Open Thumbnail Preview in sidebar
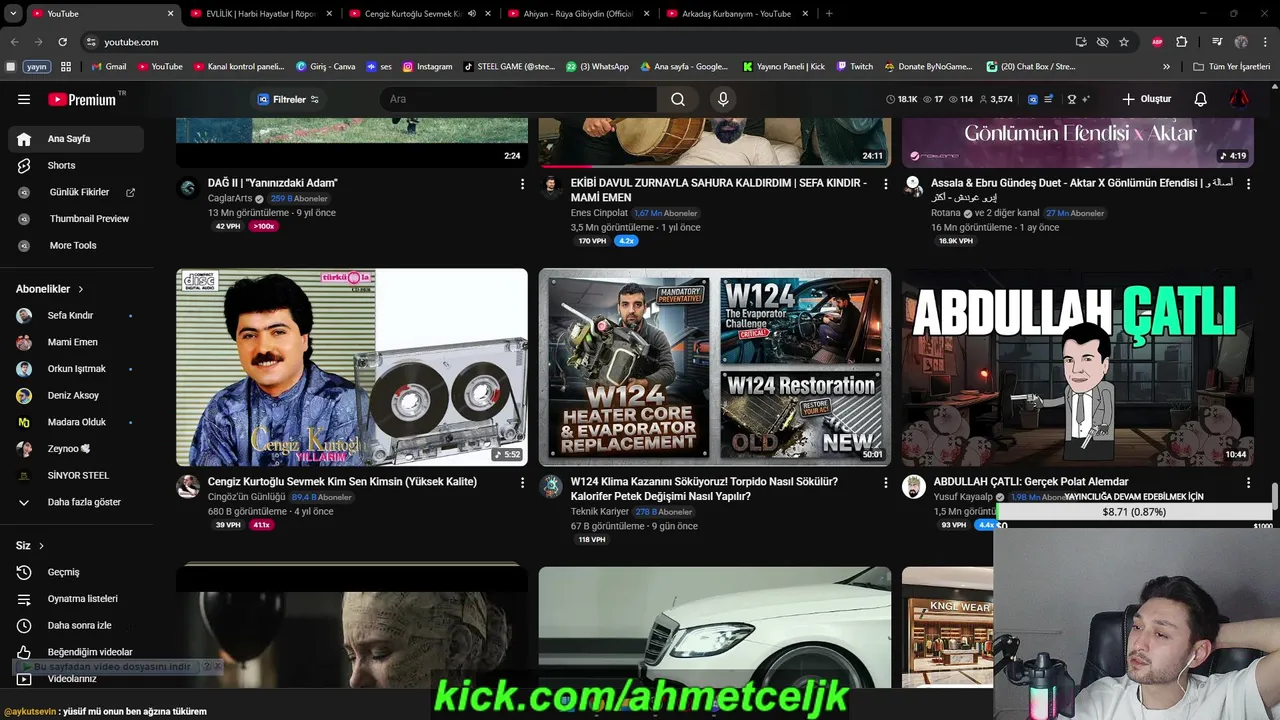This screenshot has height=720, width=1280. [76, 218]
